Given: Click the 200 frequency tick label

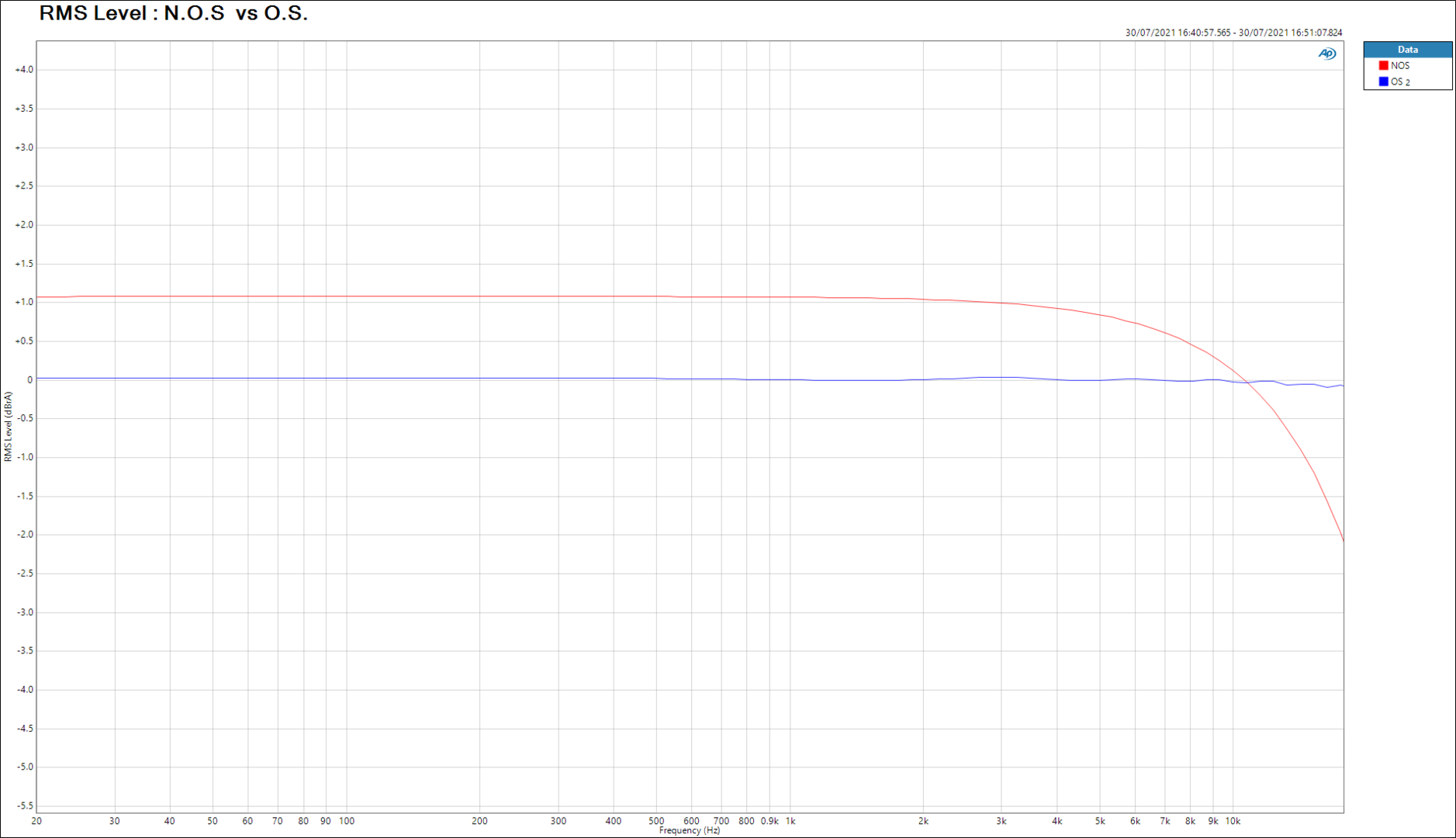Looking at the screenshot, I should pyautogui.click(x=480, y=821).
